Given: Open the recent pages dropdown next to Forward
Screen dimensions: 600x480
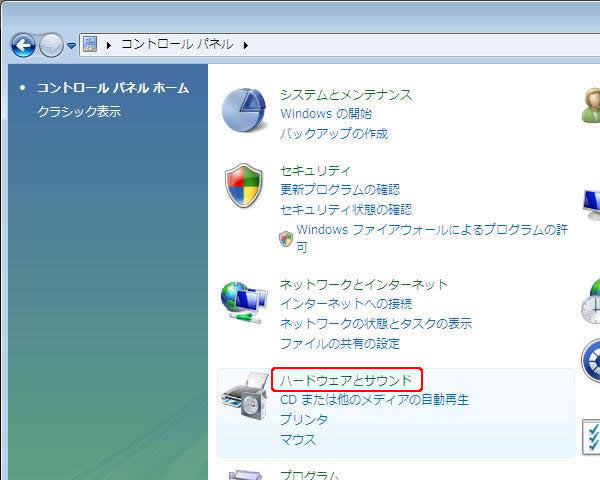Looking at the screenshot, I should pos(71,46).
